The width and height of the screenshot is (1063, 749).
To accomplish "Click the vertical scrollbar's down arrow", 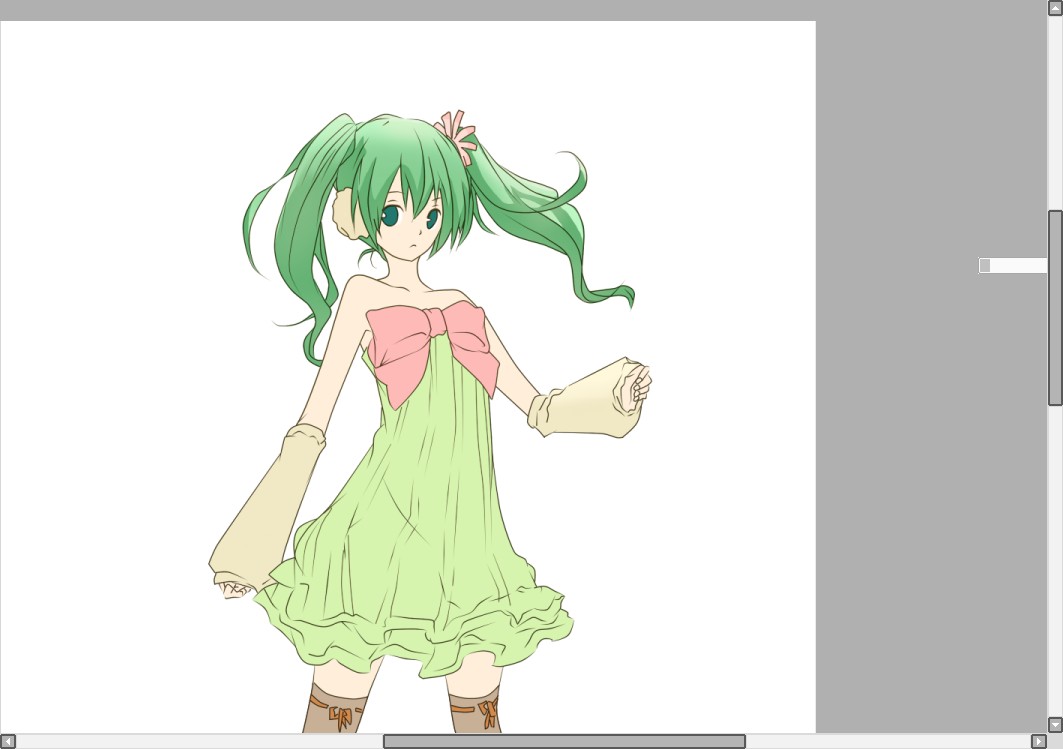I will [x=1055, y=725].
